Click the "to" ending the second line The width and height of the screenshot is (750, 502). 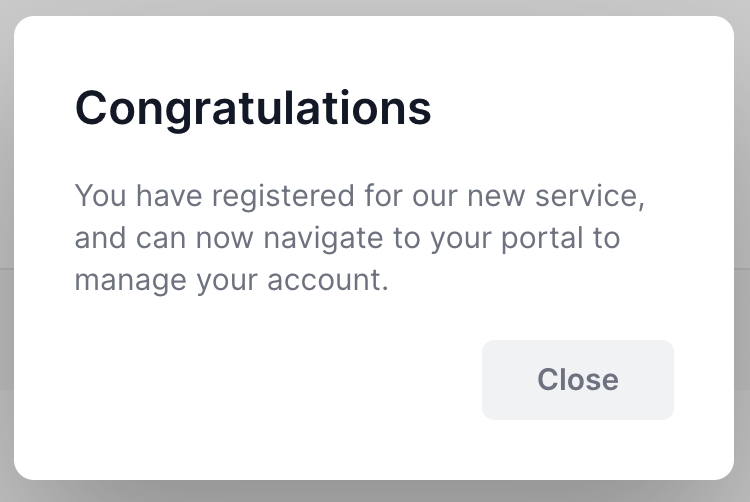pyautogui.click(x=608, y=239)
